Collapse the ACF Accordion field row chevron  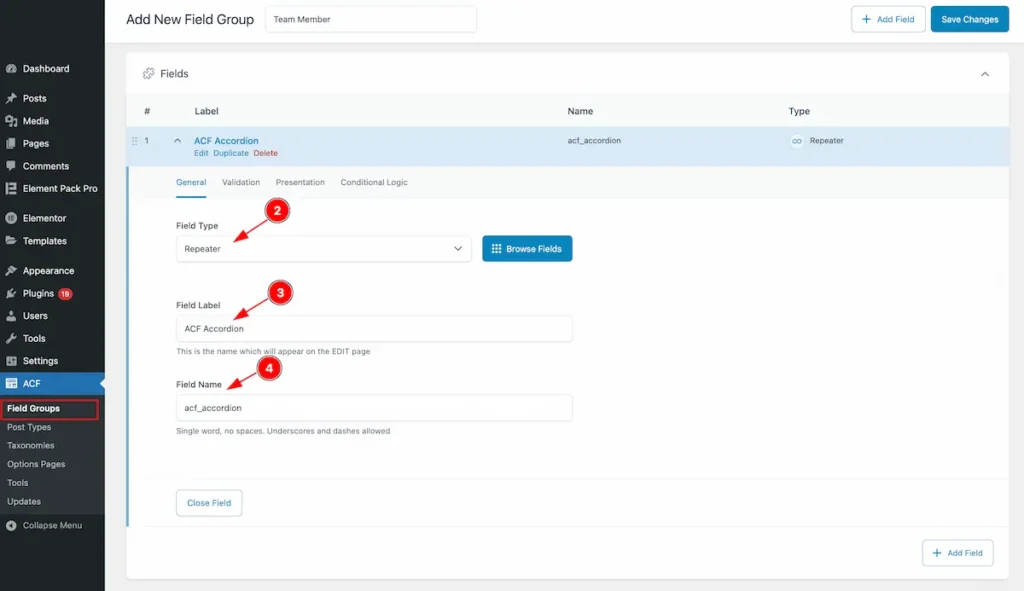point(178,141)
